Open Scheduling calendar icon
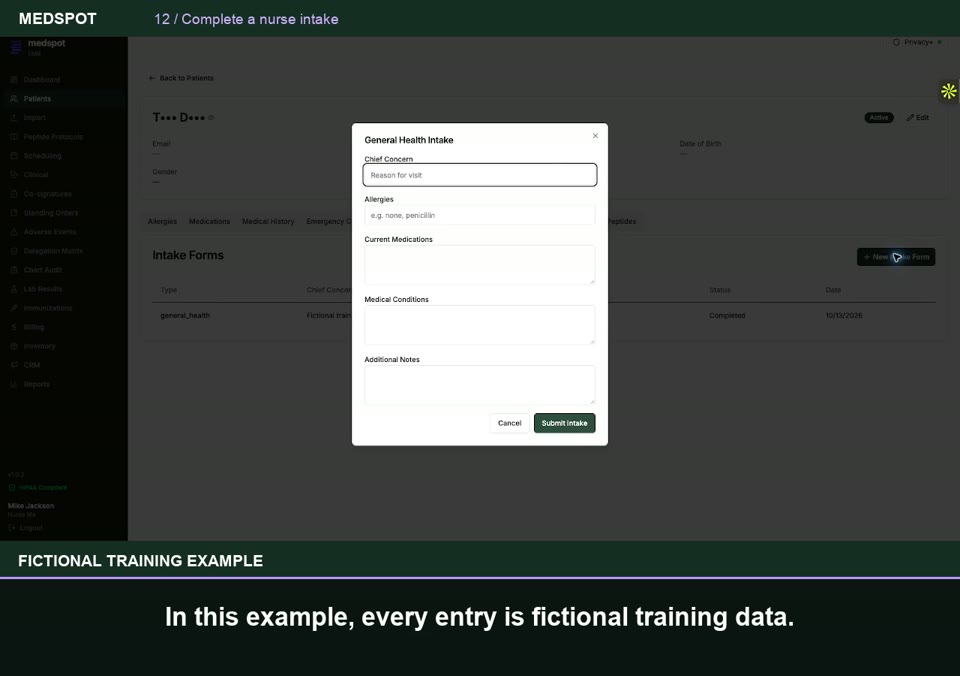The image size is (960, 676). [x=14, y=156]
